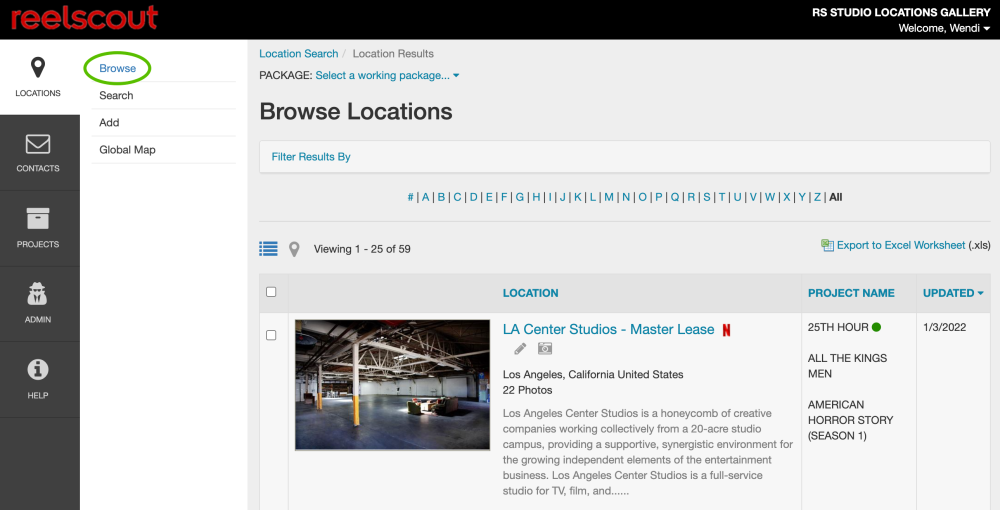The height and width of the screenshot is (510, 1000).
Task: Select Global Map in the Locations submenu
Action: (128, 150)
